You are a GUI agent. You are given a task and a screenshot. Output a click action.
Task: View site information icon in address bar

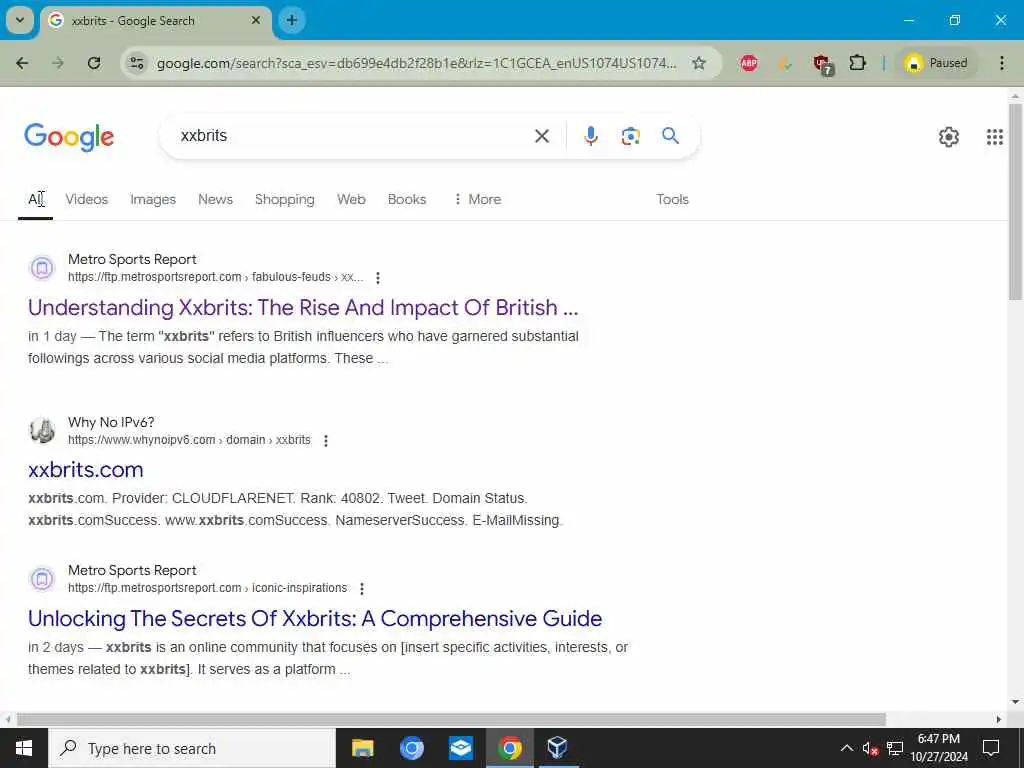tap(137, 63)
